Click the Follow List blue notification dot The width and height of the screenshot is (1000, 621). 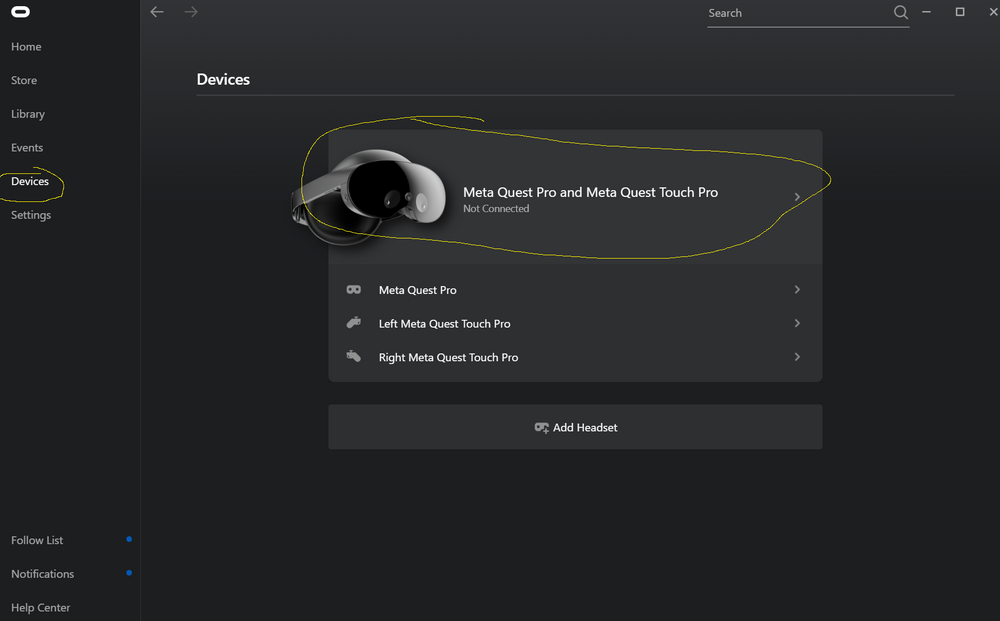(x=129, y=539)
